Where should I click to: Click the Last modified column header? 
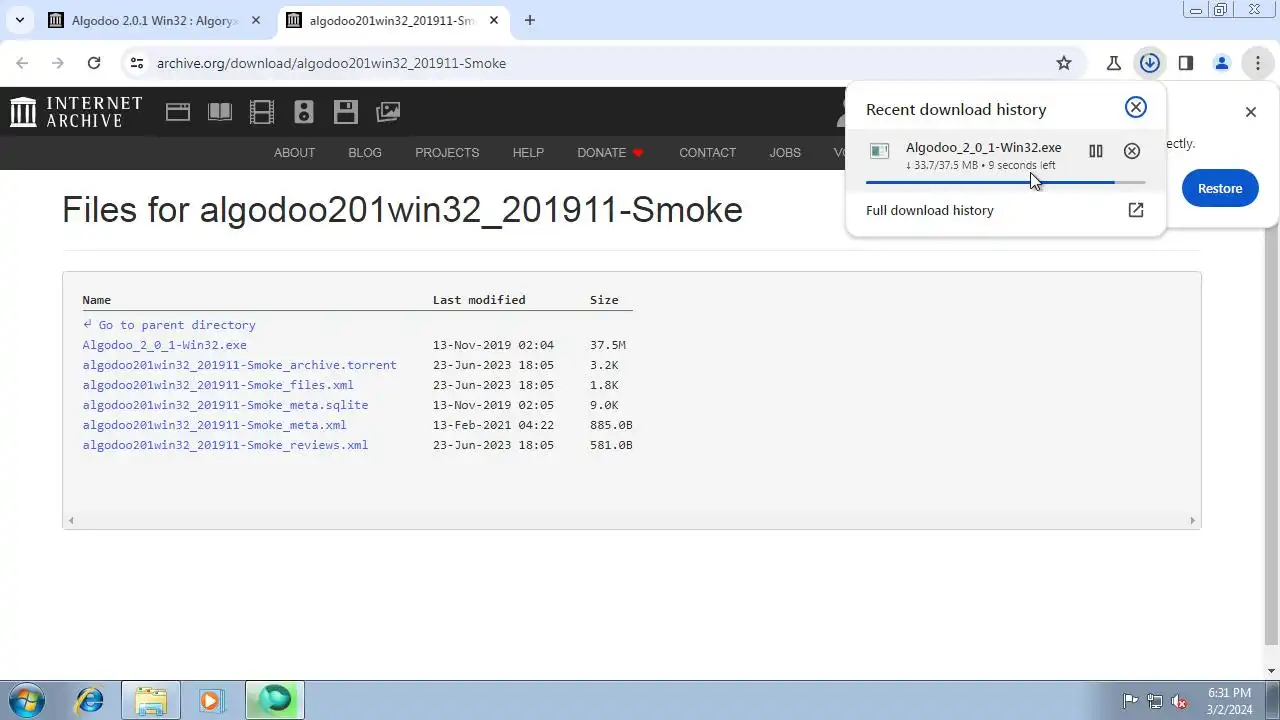point(479,300)
